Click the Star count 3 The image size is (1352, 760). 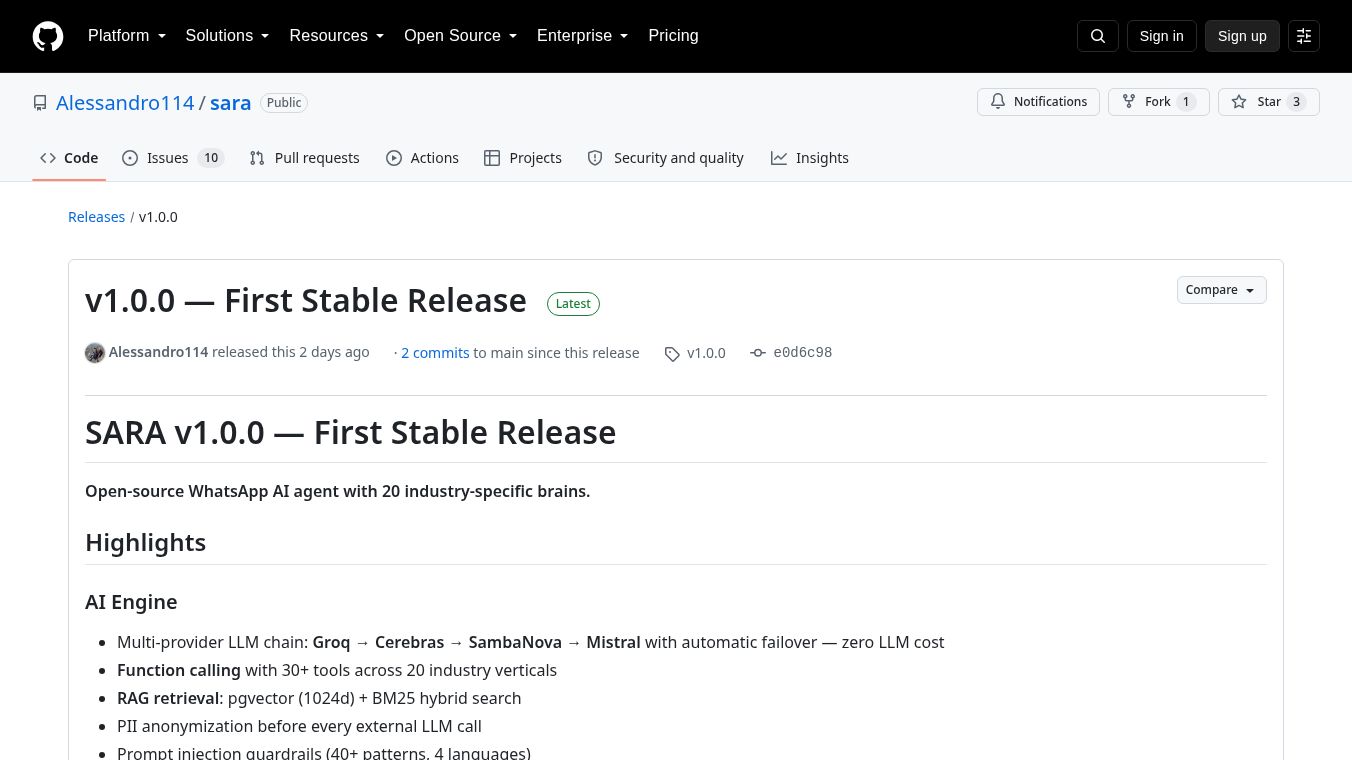[1296, 102]
